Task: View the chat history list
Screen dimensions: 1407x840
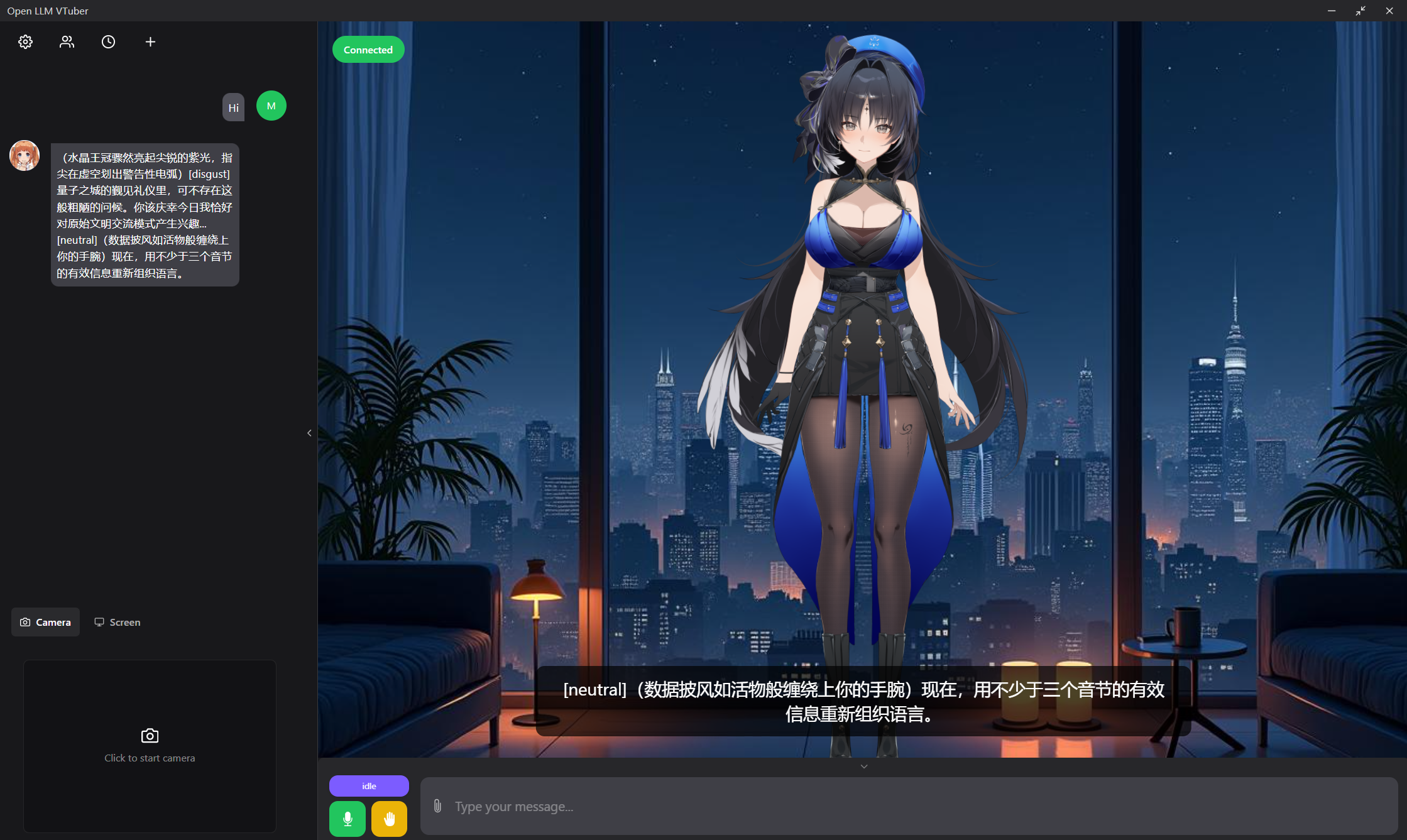Action: 108,41
